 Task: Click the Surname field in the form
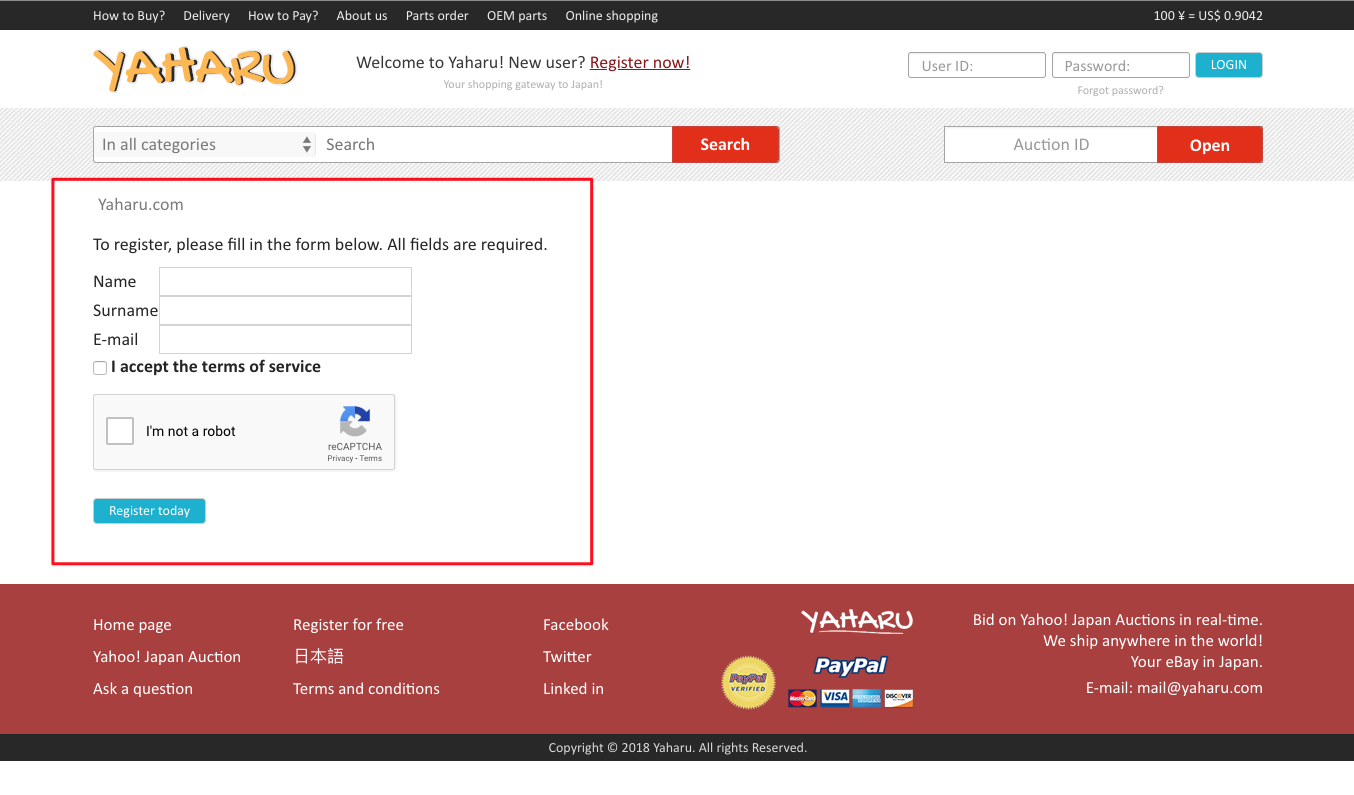(x=285, y=310)
